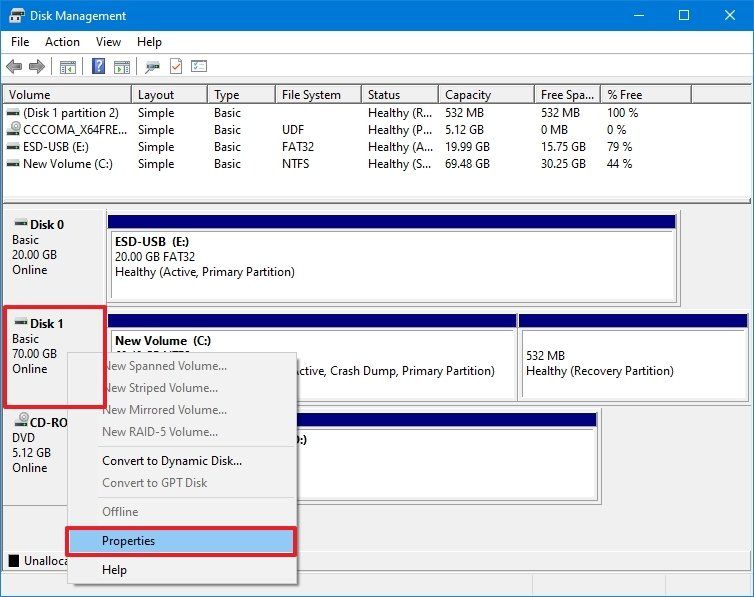Image resolution: width=754 pixels, height=597 pixels.
Task: Click the 69.48 GB capacity cell
Action: 467,164
